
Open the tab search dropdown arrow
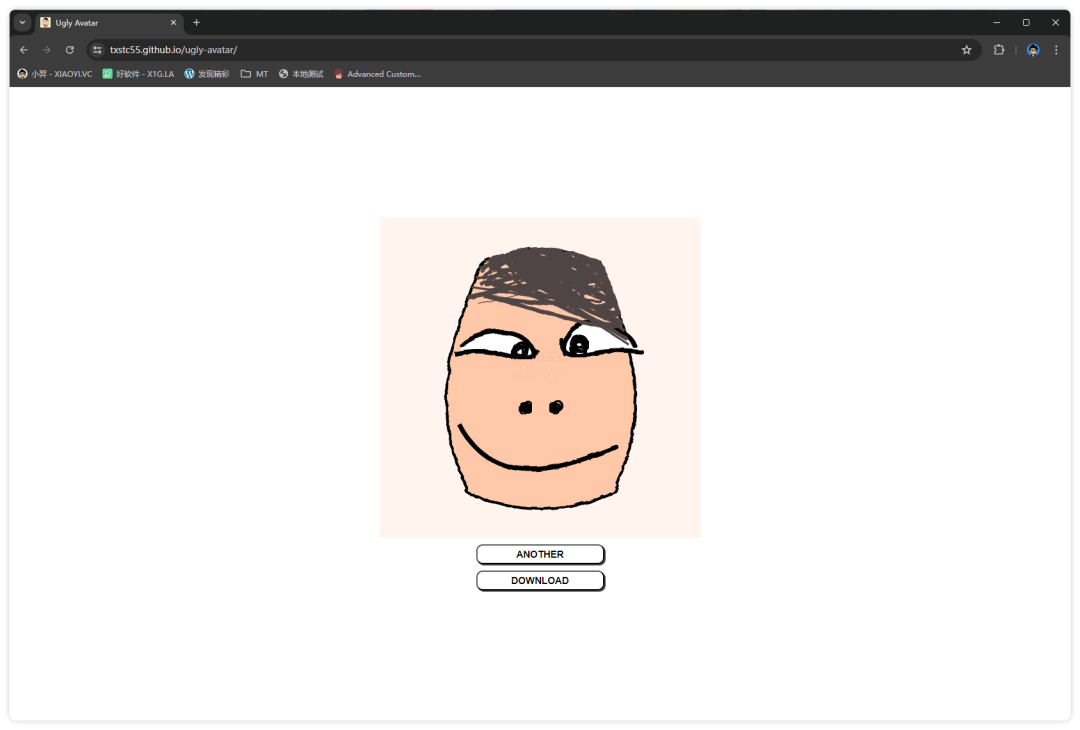(x=22, y=23)
